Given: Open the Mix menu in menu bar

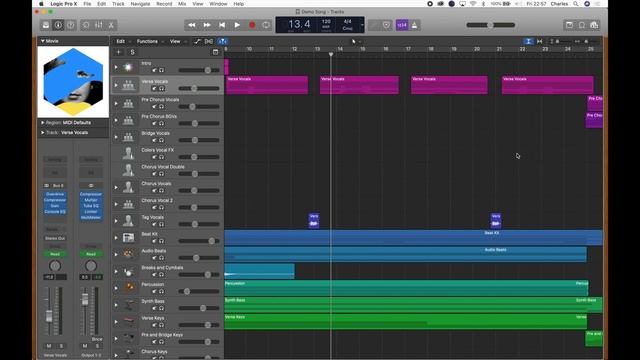Looking at the screenshot, I should coord(182,4).
